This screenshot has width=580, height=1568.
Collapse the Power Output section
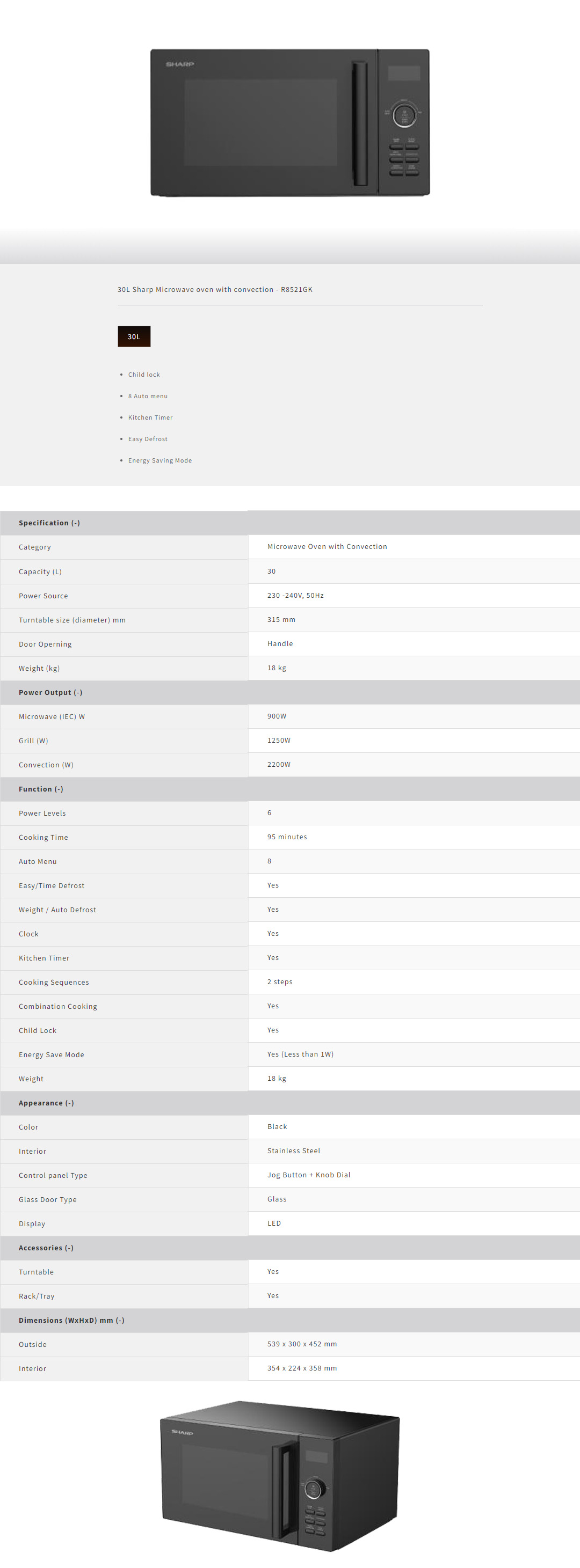pyautogui.click(x=50, y=692)
